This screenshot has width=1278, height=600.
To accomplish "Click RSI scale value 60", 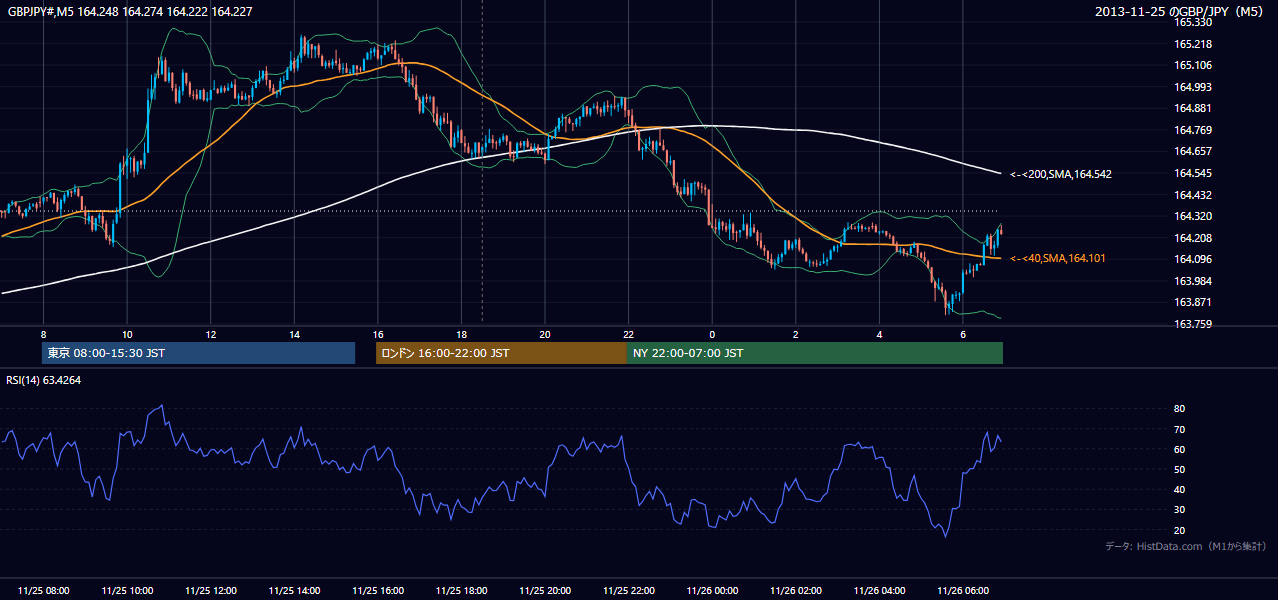I will (x=1179, y=449).
